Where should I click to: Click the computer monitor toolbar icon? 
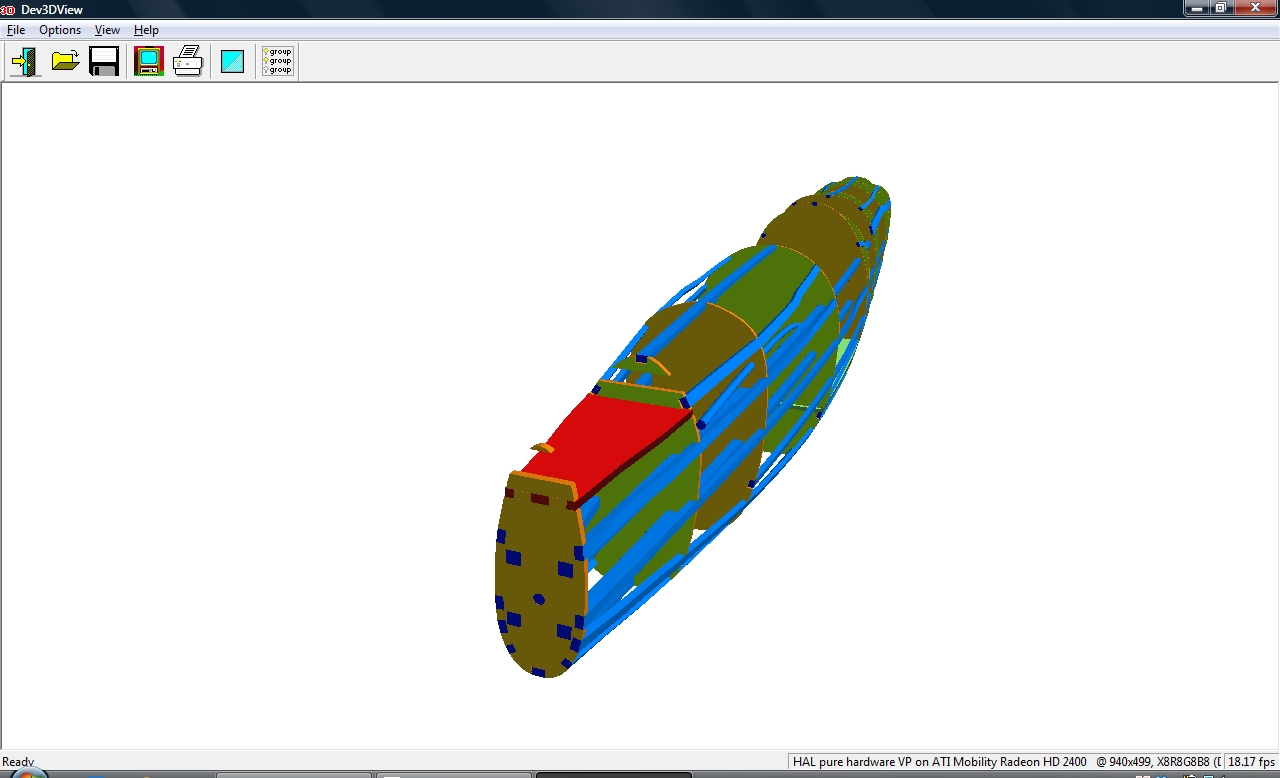[x=149, y=62]
